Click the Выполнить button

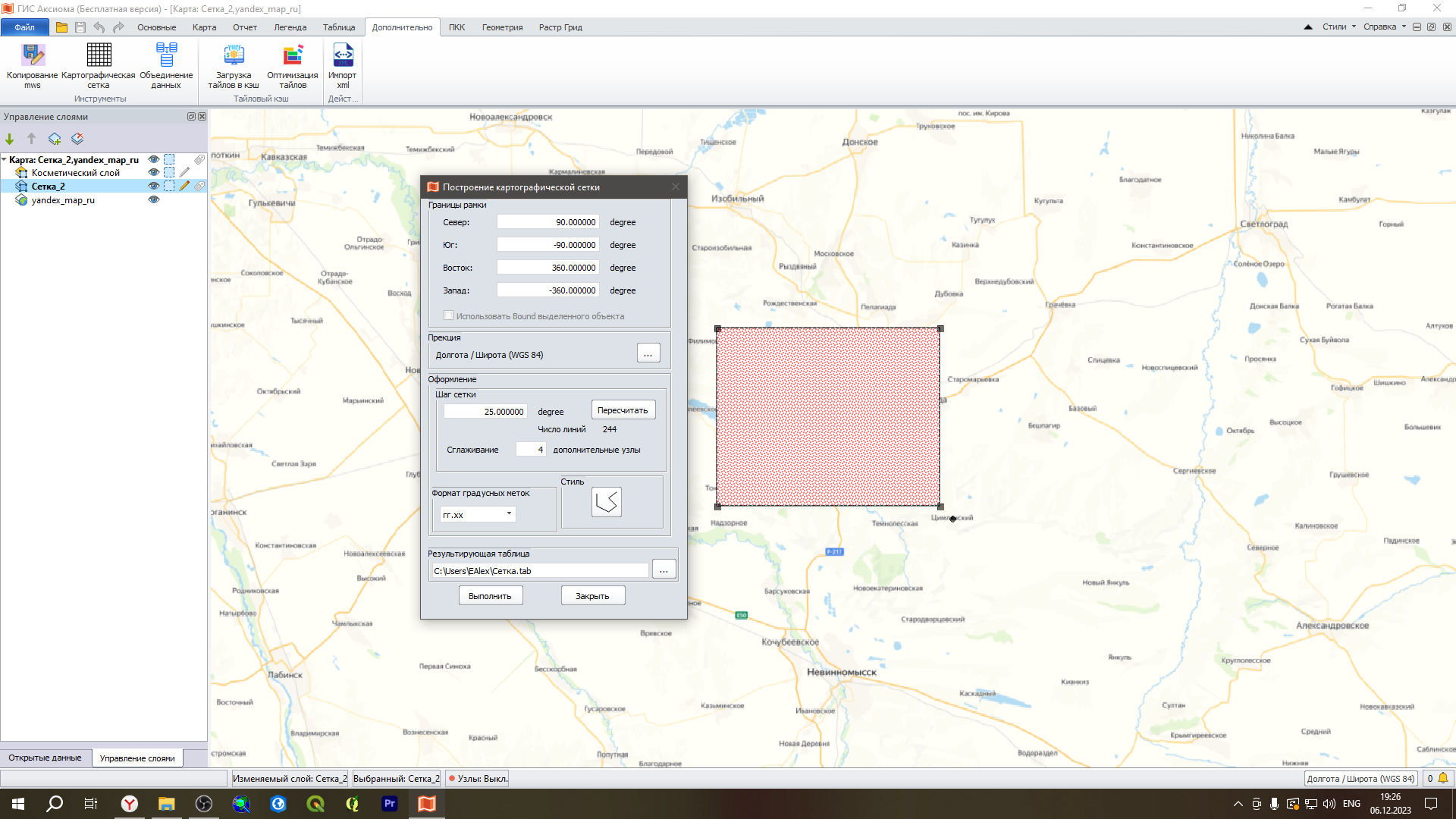pos(490,596)
